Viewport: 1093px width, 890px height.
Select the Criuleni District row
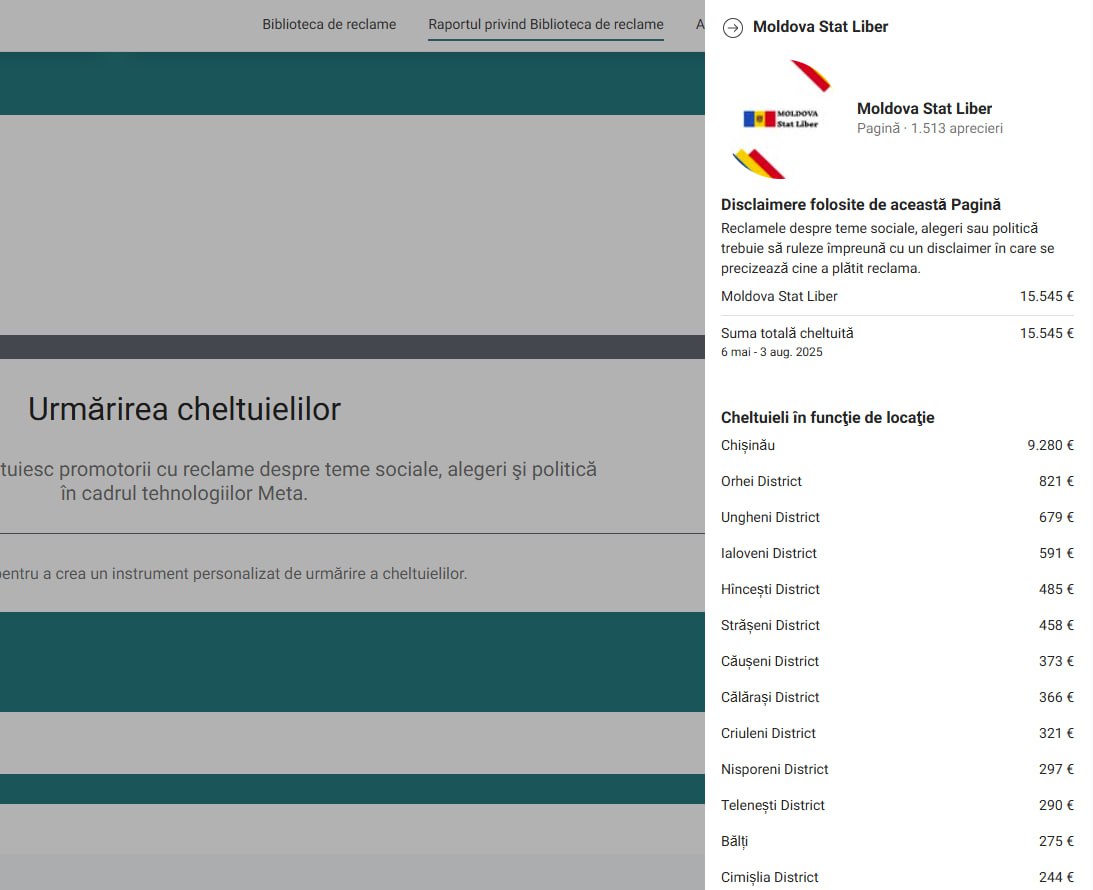point(897,733)
